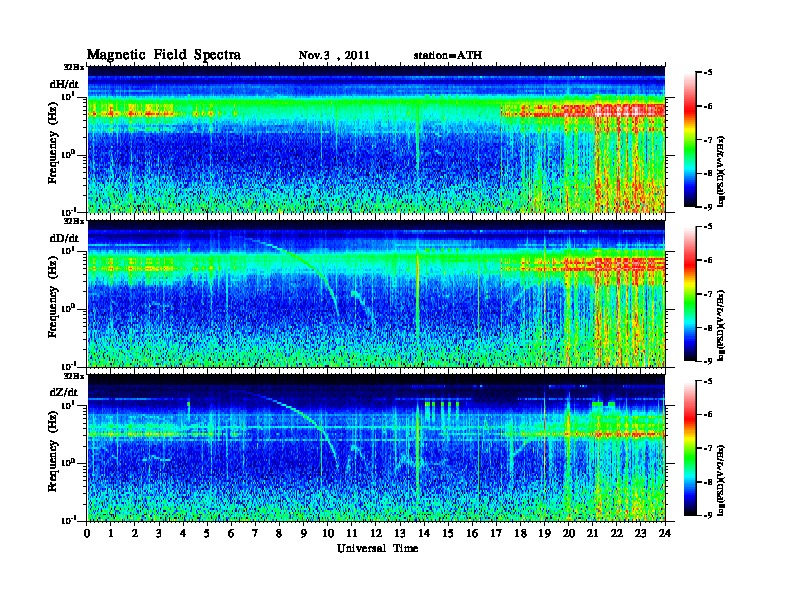Screen dimensions: 792x612
Task: Click the -7 value on the dZ/dt color bar
Action: 708,448
